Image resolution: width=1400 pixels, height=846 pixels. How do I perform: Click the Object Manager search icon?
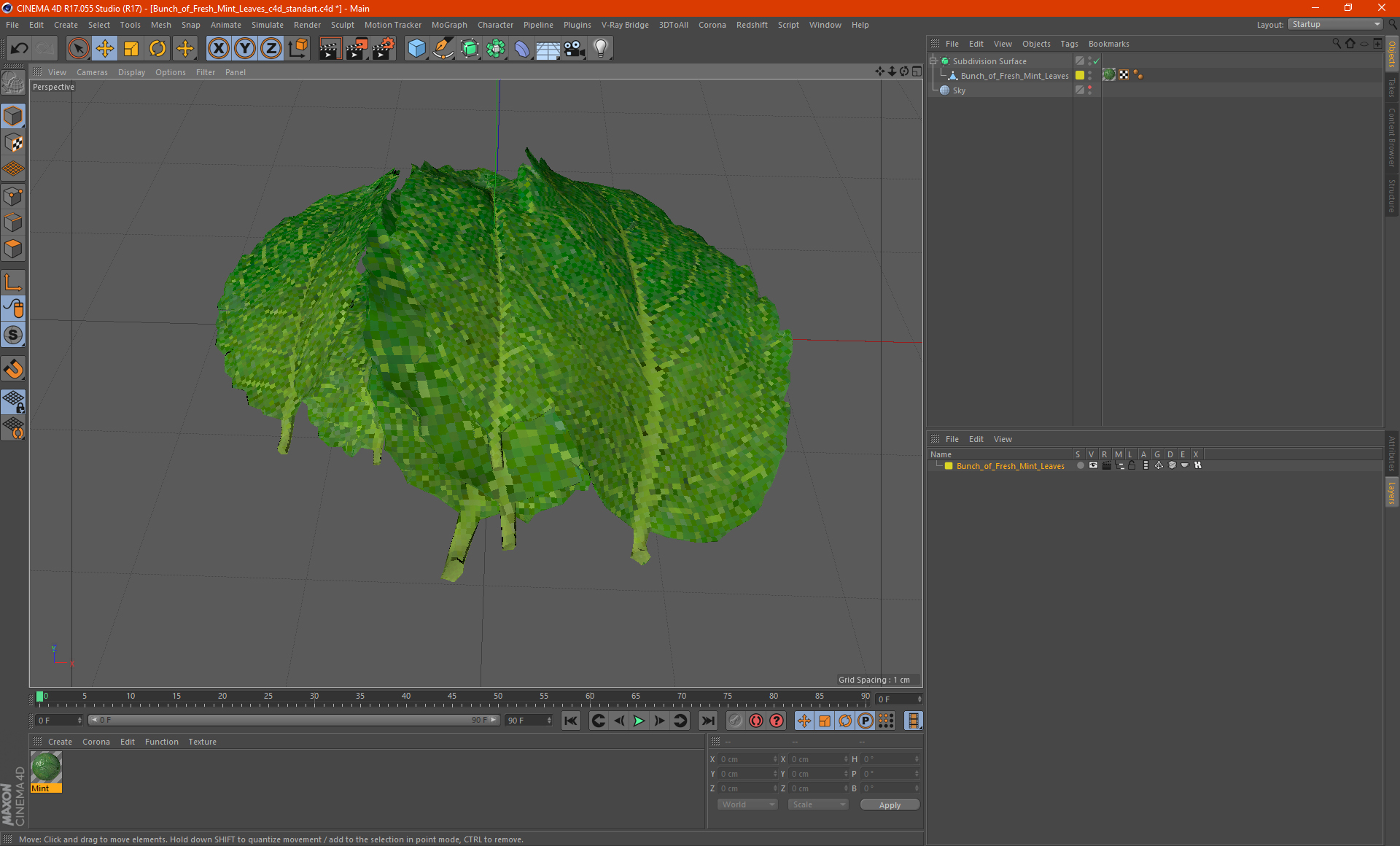1336,44
